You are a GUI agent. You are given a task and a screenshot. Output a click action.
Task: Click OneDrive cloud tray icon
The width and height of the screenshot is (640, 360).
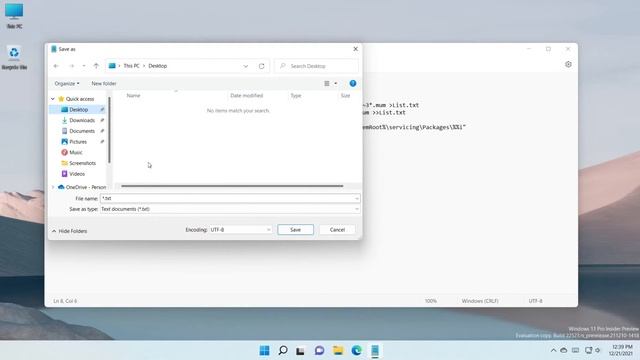point(564,350)
